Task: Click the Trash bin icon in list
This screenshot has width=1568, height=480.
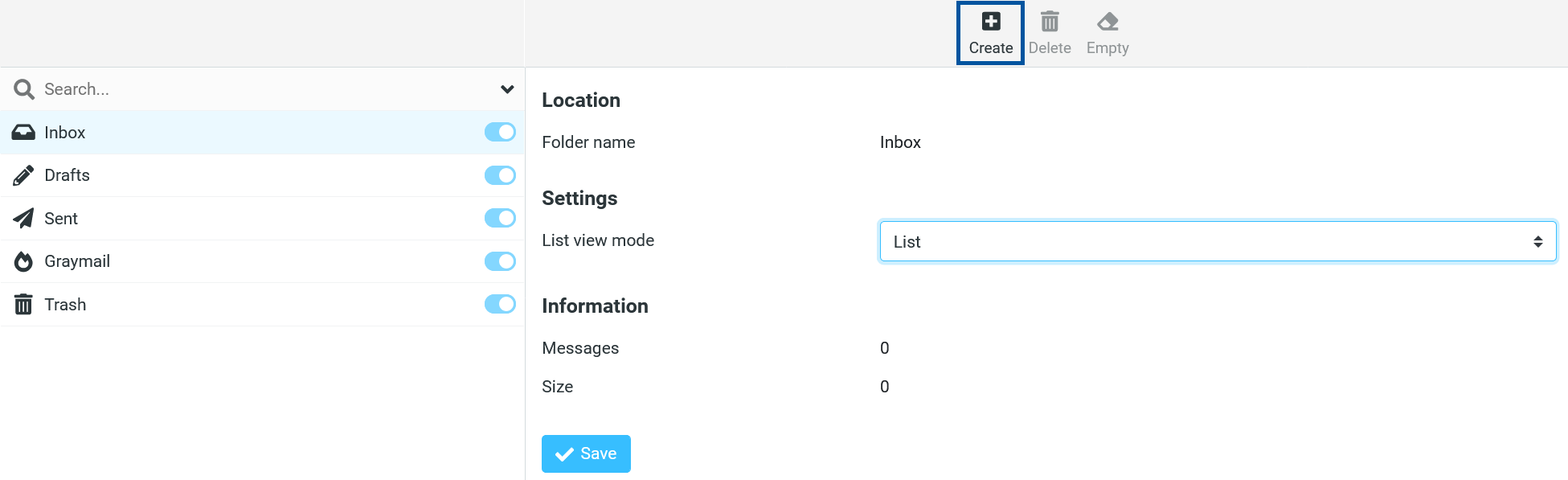Action: point(23,305)
